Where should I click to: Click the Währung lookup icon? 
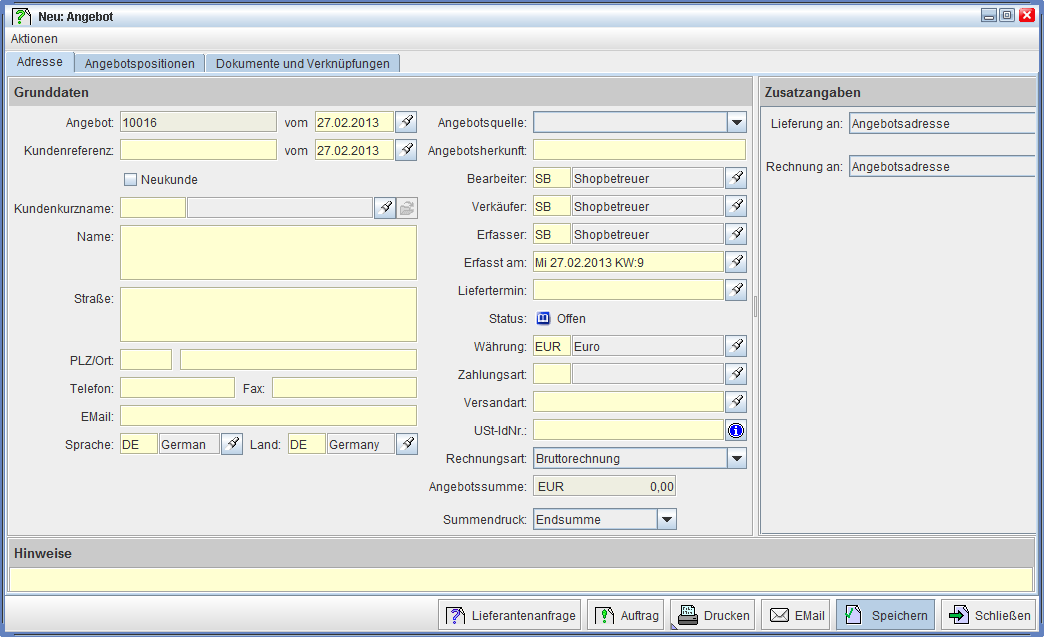coord(736,346)
